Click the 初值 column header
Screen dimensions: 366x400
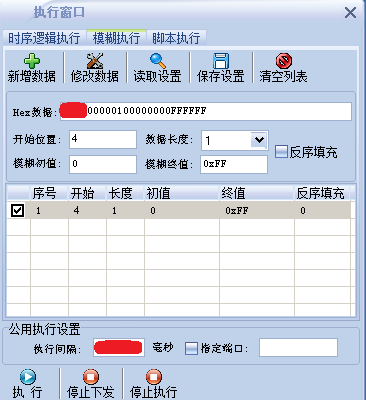click(182, 193)
